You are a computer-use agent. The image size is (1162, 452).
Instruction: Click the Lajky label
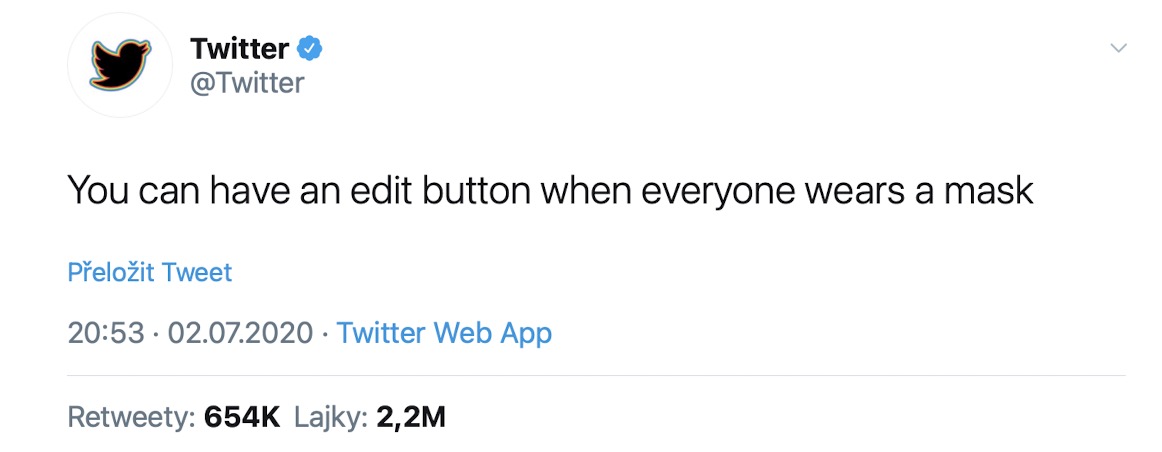pyautogui.click(x=331, y=417)
